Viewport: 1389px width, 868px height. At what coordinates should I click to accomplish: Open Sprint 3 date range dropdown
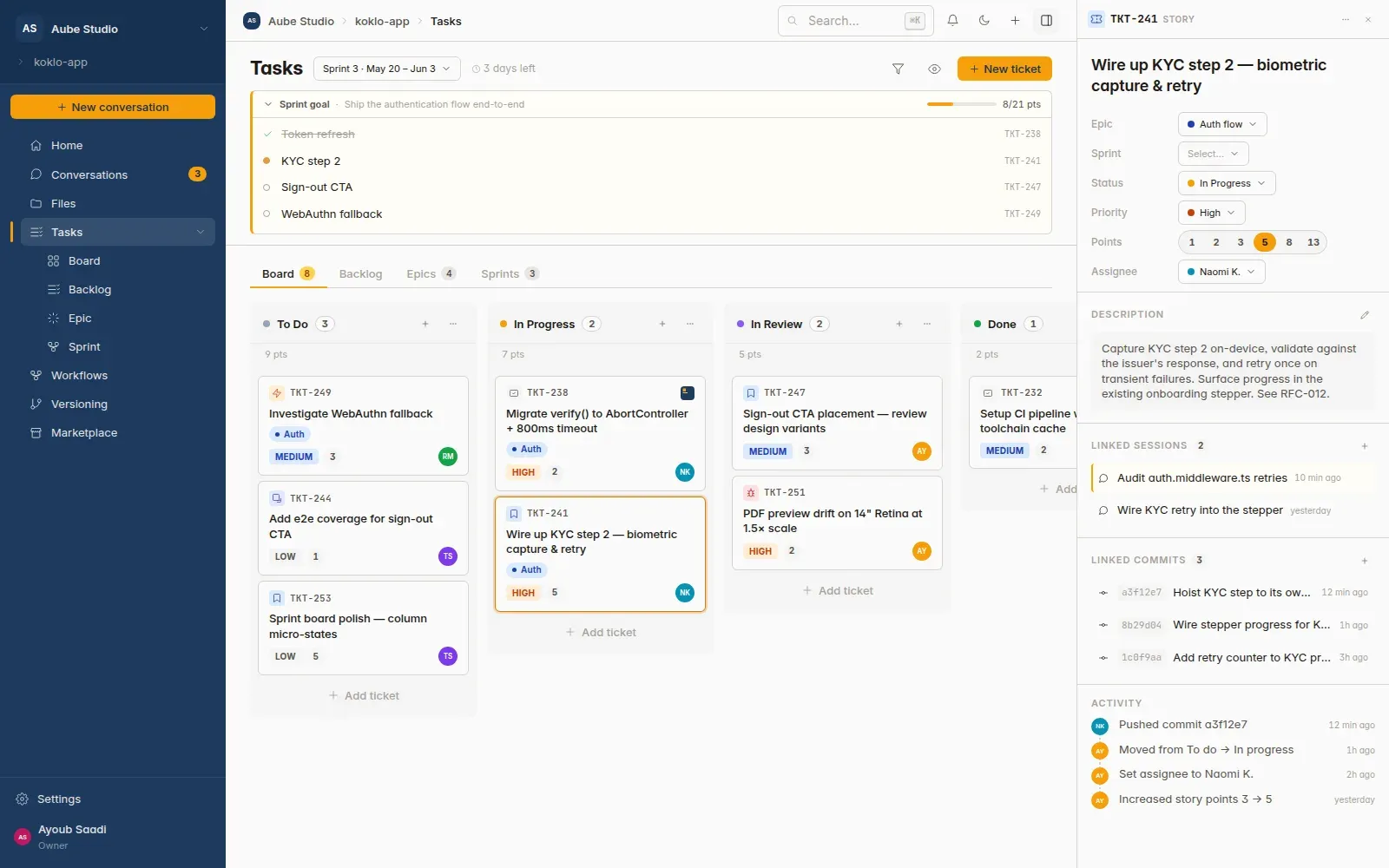(x=386, y=69)
